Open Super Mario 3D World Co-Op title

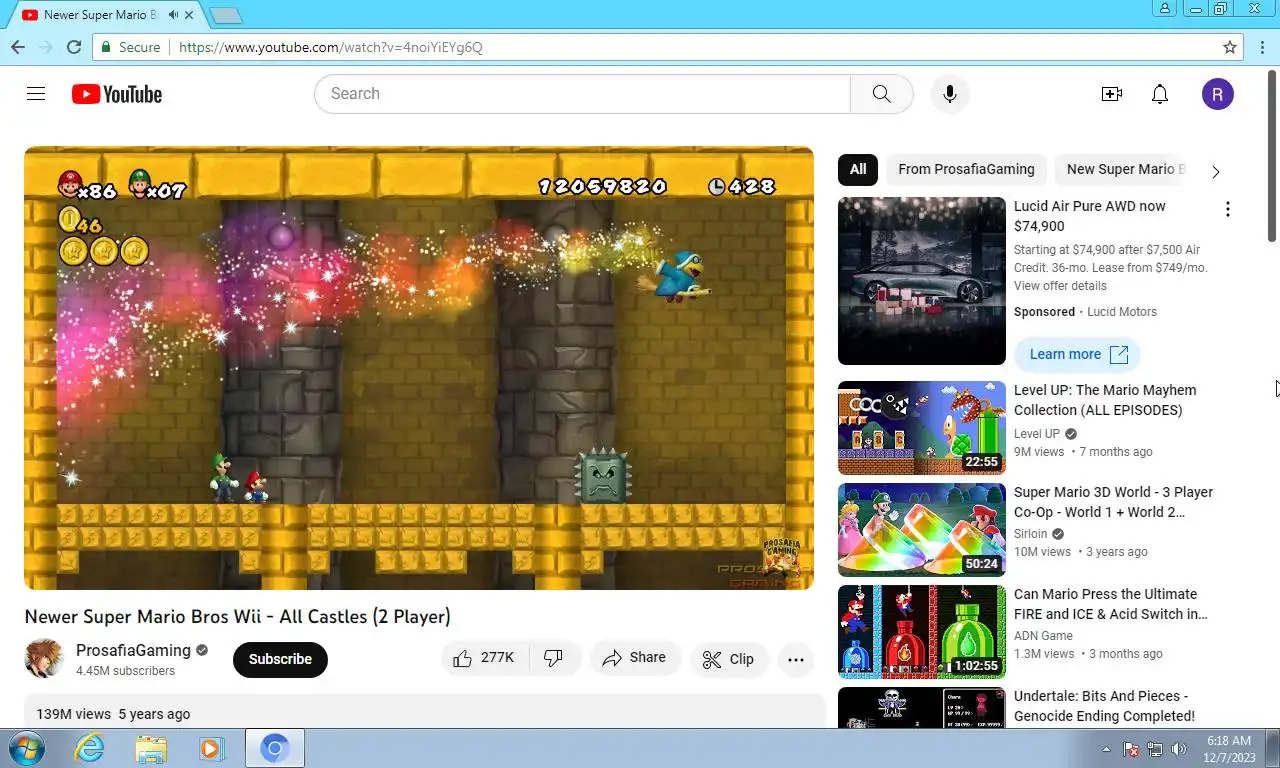click(x=1113, y=502)
